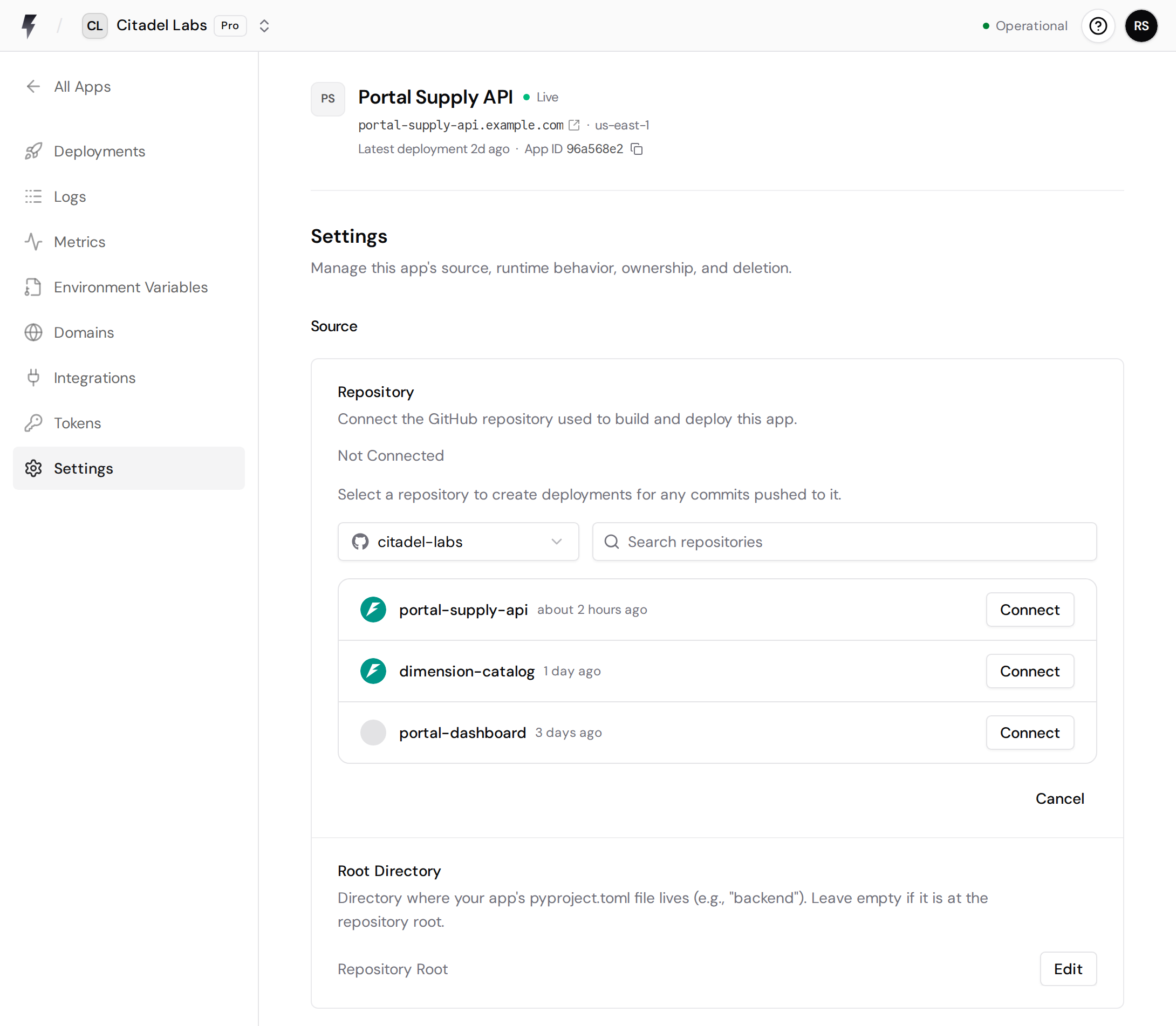The image size is (1176, 1026).
Task: Open the portal-supply-api.example.com link
Action: tap(460, 125)
